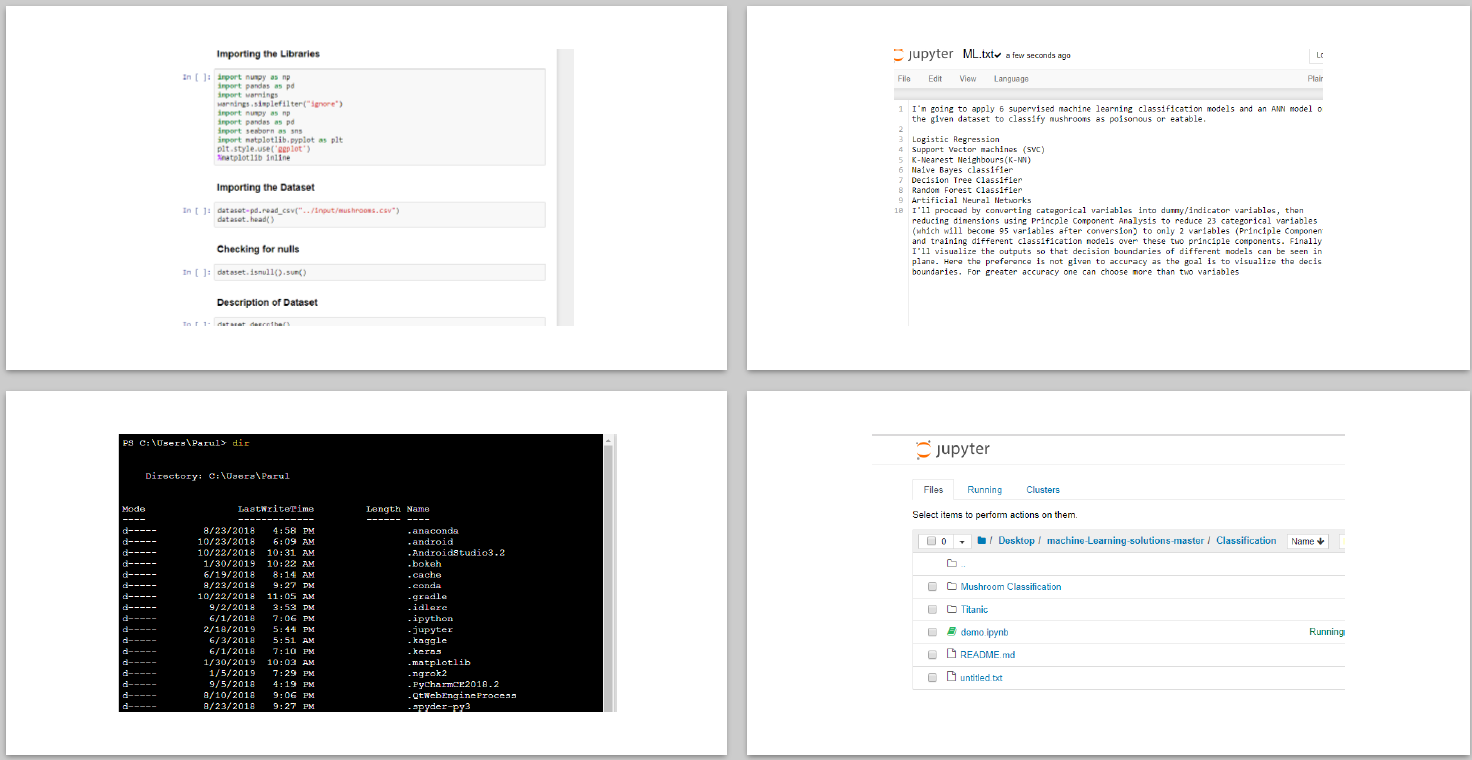Click the dataset=pd.read_csv code cell

coord(380,215)
